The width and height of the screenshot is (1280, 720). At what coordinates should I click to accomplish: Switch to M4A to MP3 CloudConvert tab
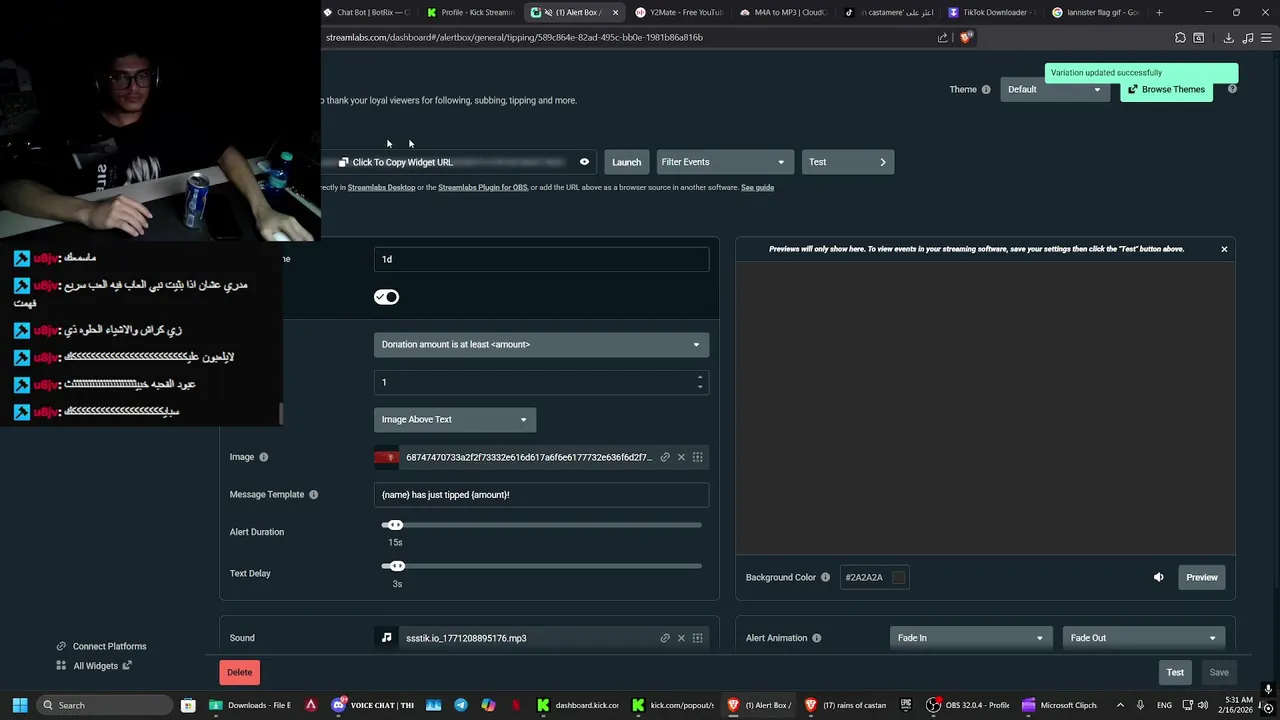coord(783,12)
